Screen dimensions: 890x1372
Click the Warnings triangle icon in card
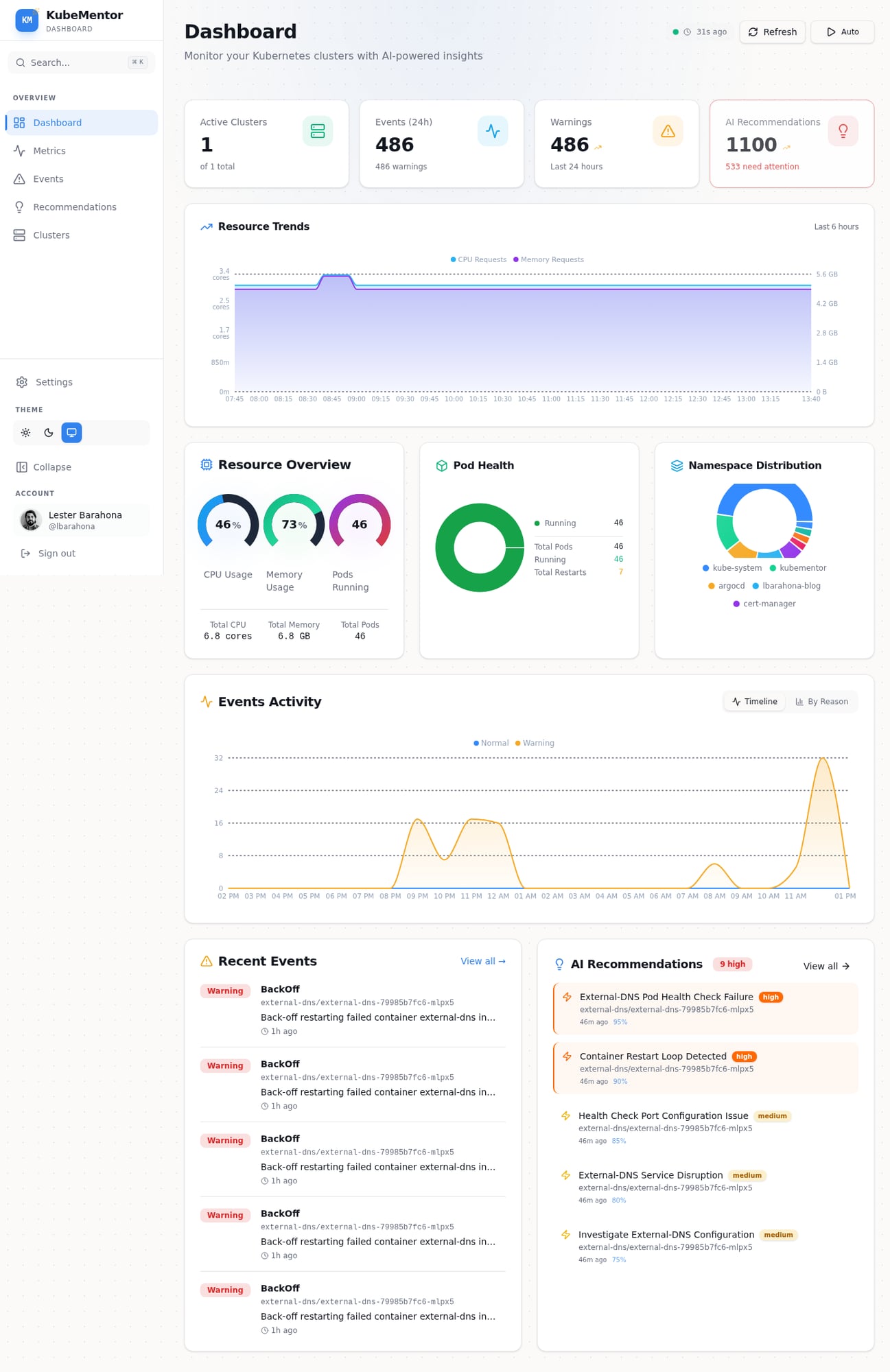[x=667, y=131]
